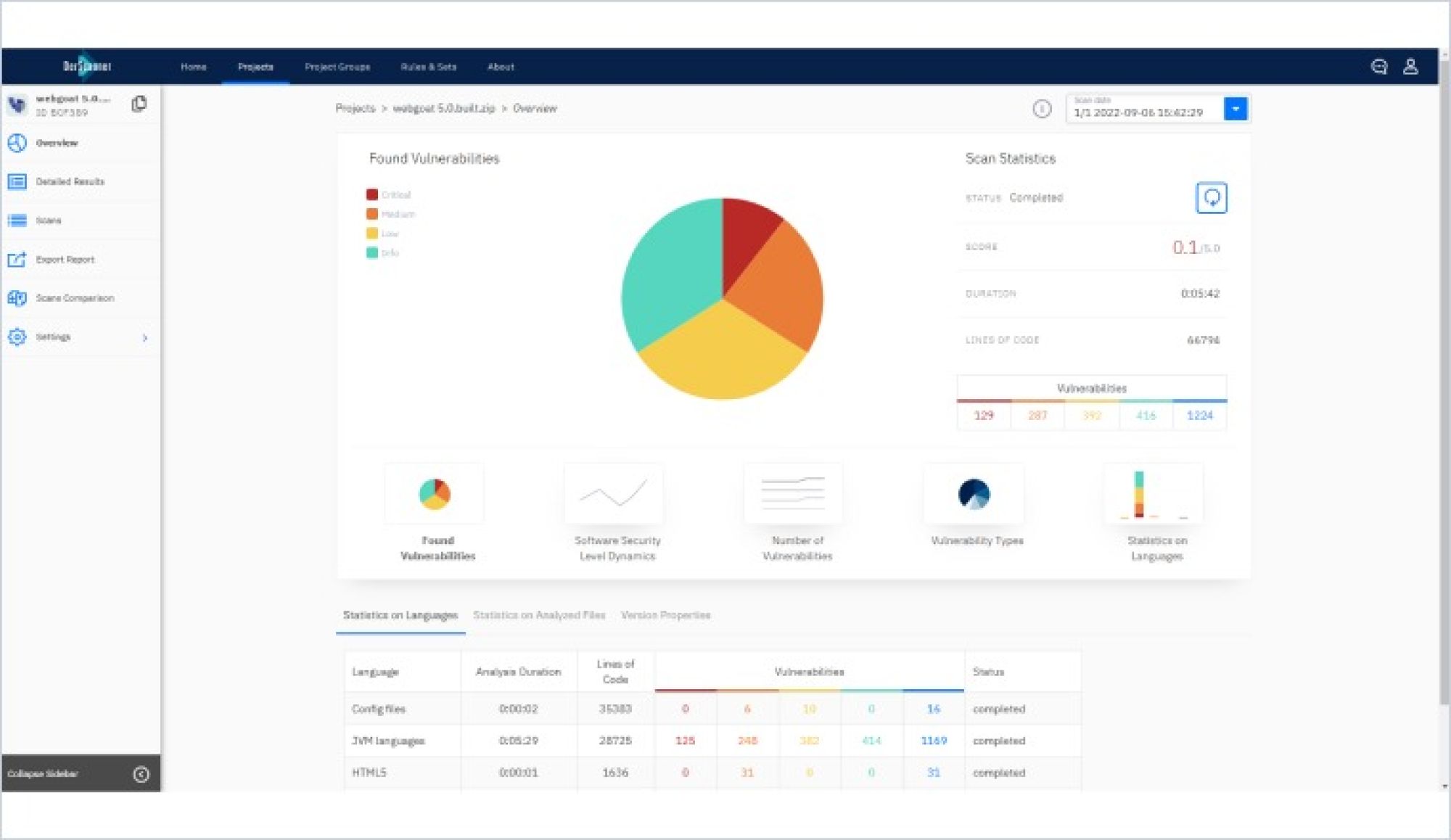Expand the Settings submenu
The width and height of the screenshot is (1451, 840).
(x=144, y=337)
